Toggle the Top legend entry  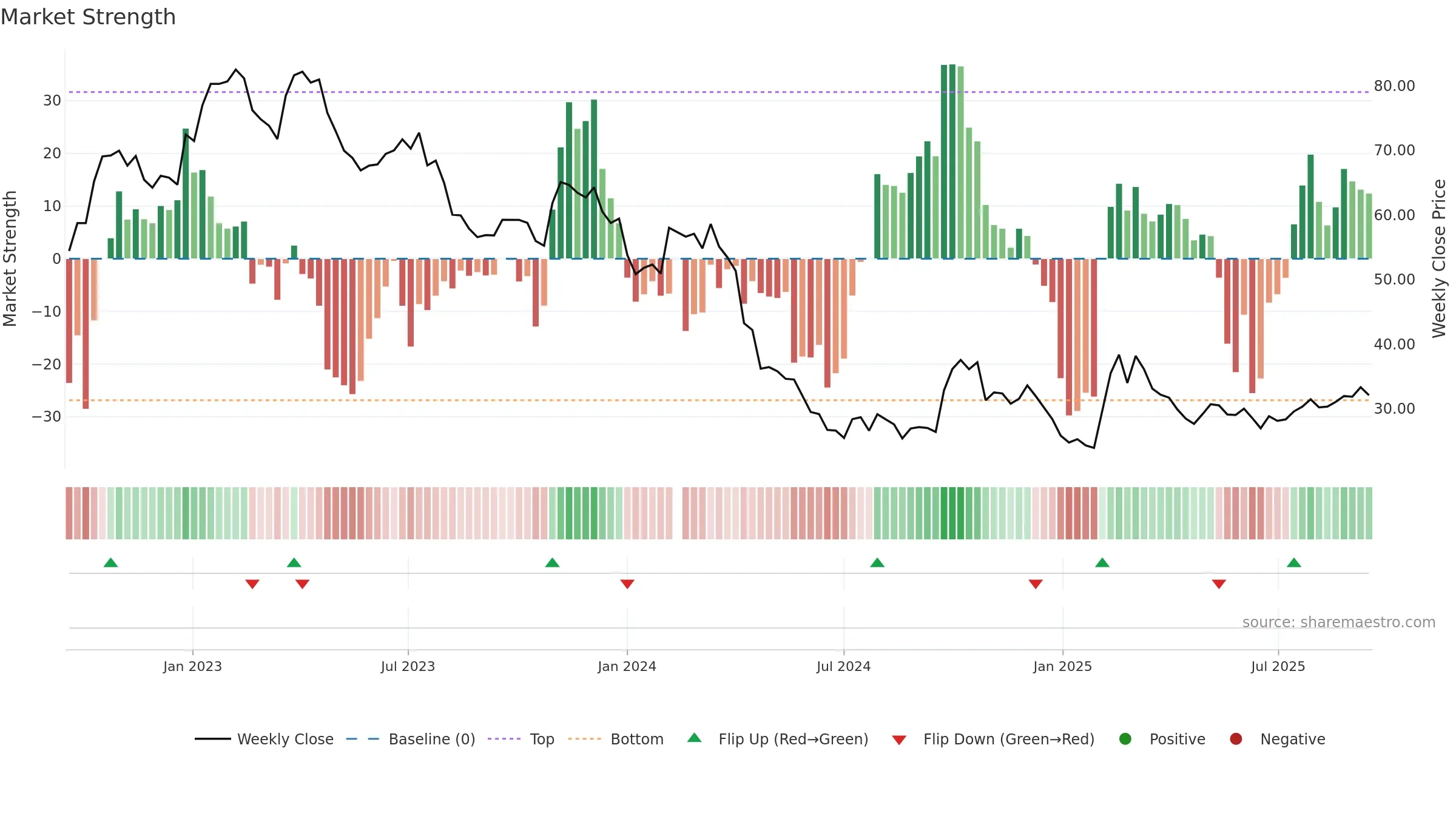(x=521, y=739)
